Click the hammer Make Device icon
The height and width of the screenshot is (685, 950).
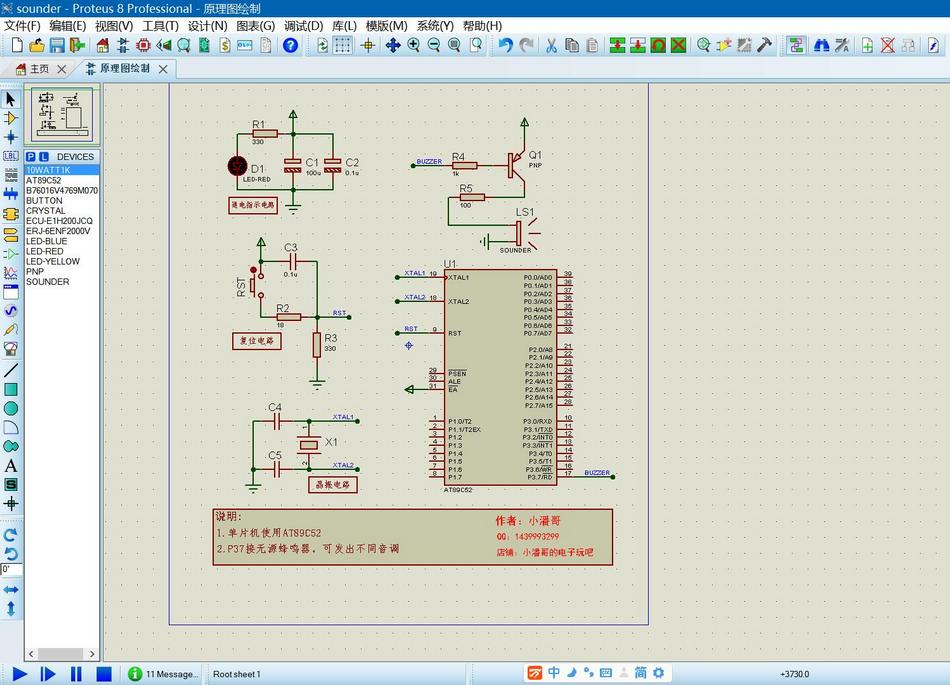(x=765, y=45)
